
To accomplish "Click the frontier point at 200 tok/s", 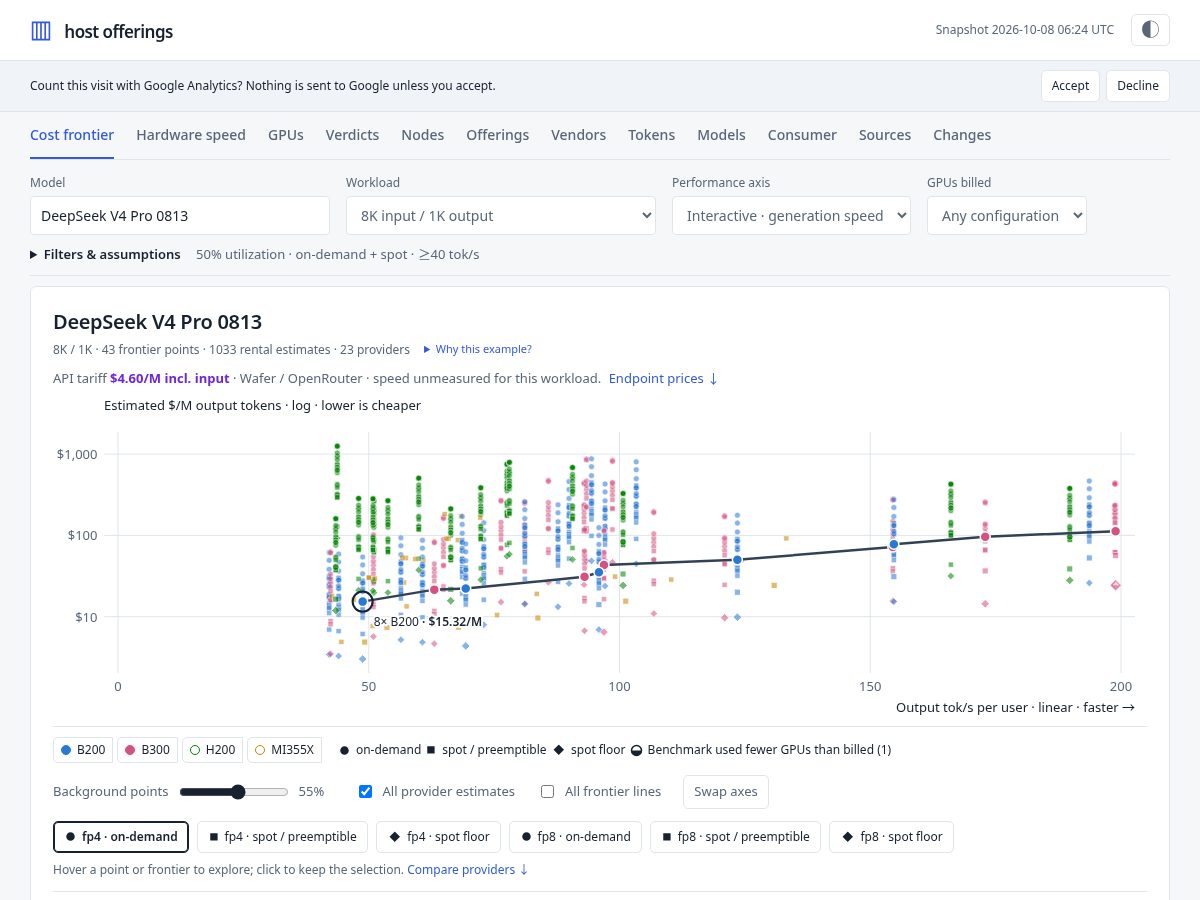I will tap(1115, 532).
